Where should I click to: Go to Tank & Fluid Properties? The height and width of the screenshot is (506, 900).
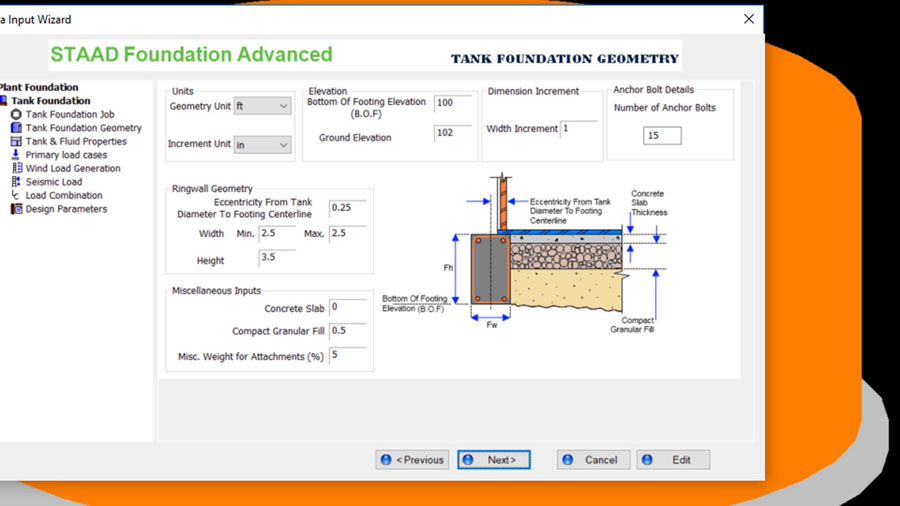76,141
